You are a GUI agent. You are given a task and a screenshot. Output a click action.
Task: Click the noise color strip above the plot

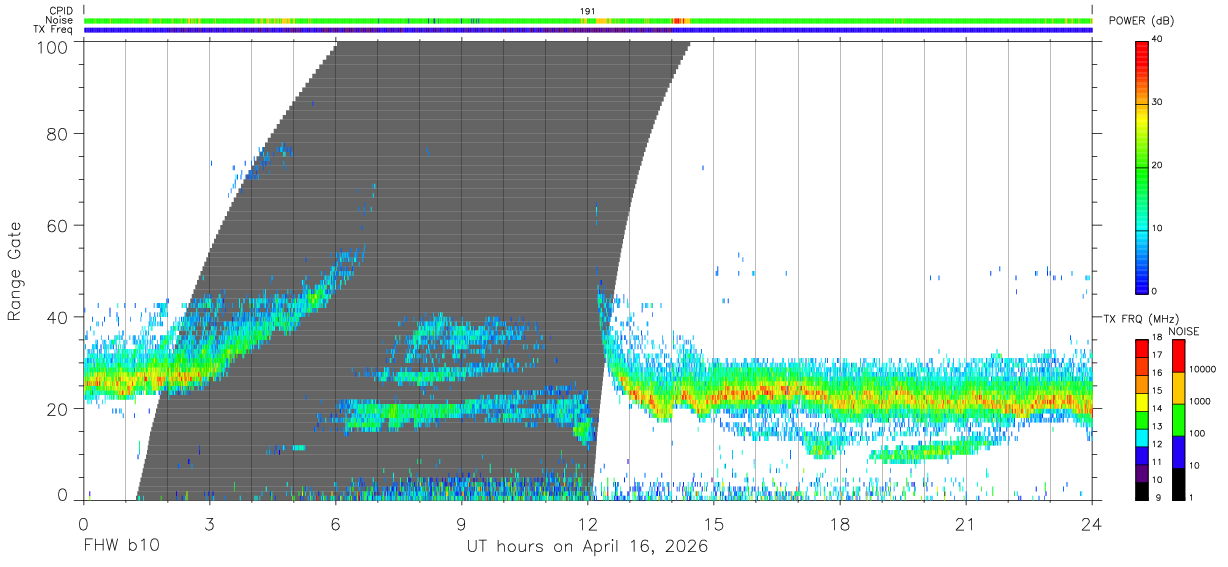588,20
